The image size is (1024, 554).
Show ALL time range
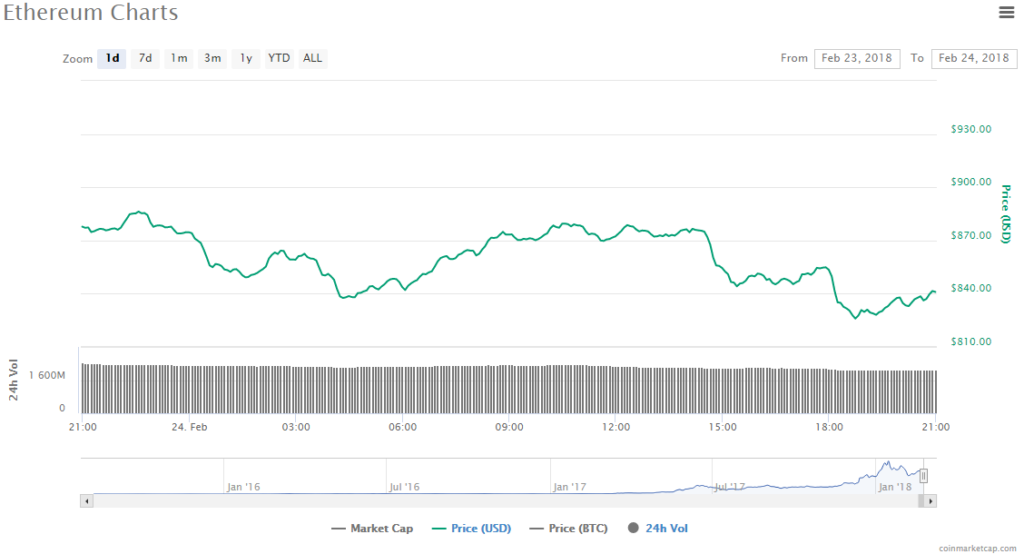point(313,58)
